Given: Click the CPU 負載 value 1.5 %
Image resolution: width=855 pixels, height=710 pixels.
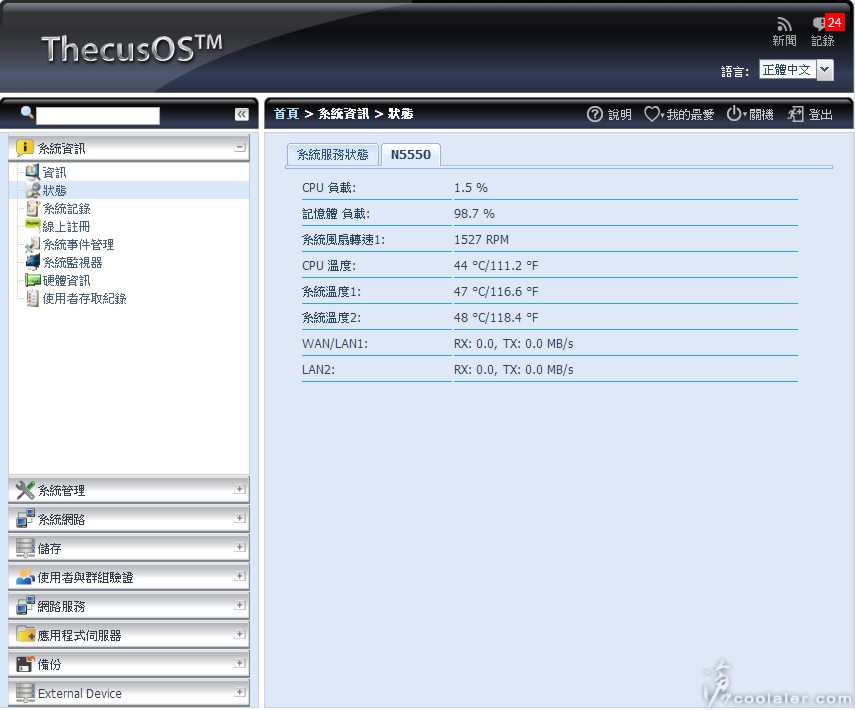Looking at the screenshot, I should point(471,188).
